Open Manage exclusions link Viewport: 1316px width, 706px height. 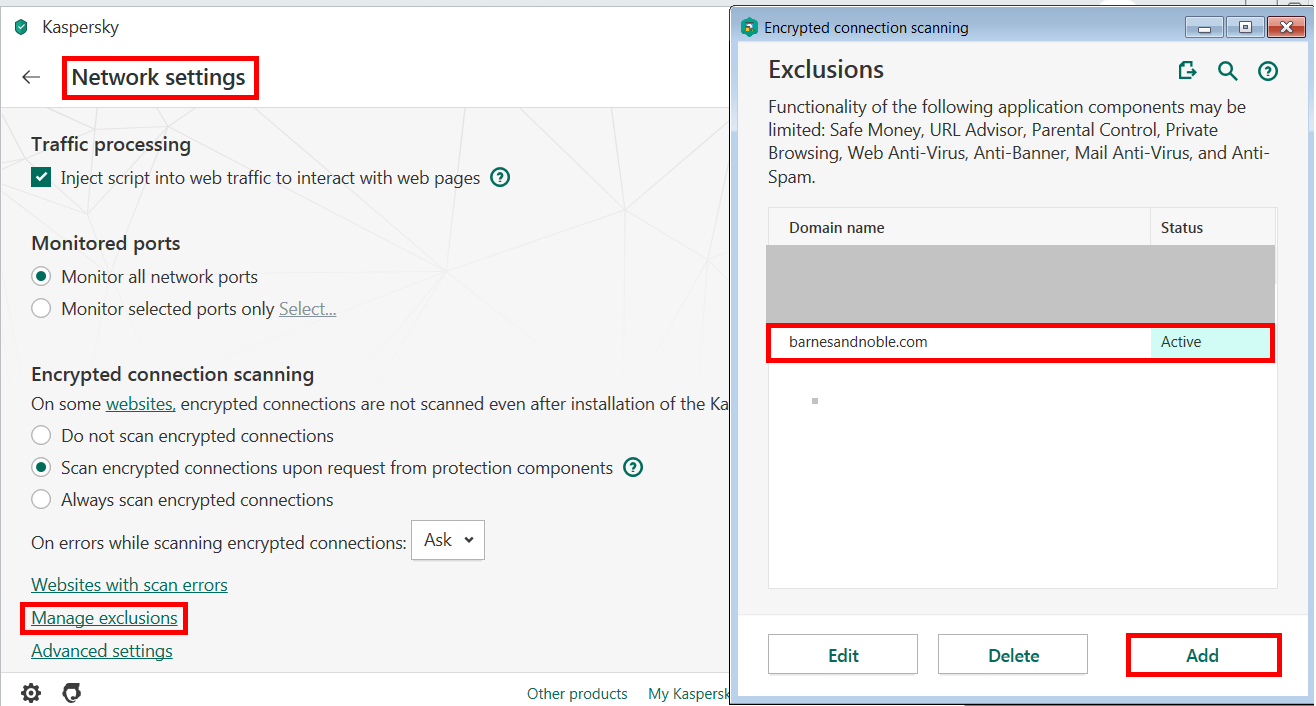point(104,618)
